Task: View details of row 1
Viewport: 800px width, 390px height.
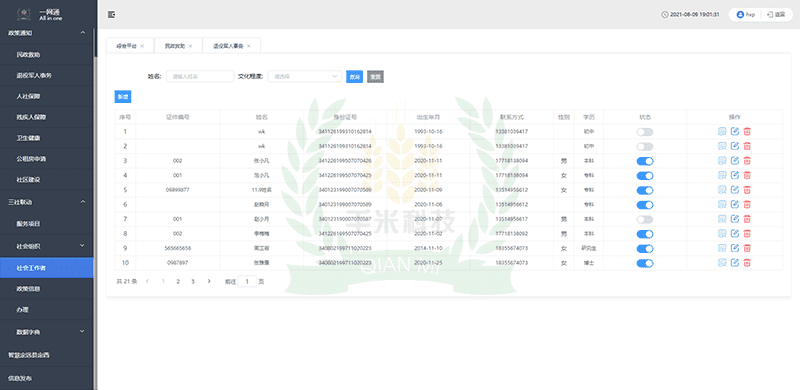Action: 722,132
